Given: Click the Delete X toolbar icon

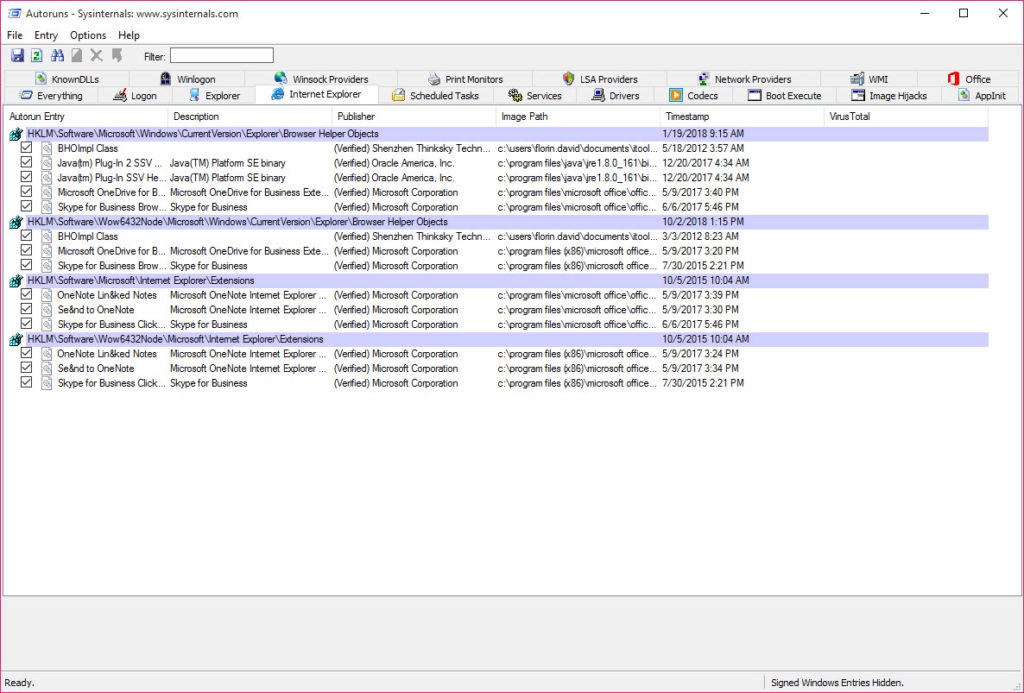Looking at the screenshot, I should [x=97, y=56].
